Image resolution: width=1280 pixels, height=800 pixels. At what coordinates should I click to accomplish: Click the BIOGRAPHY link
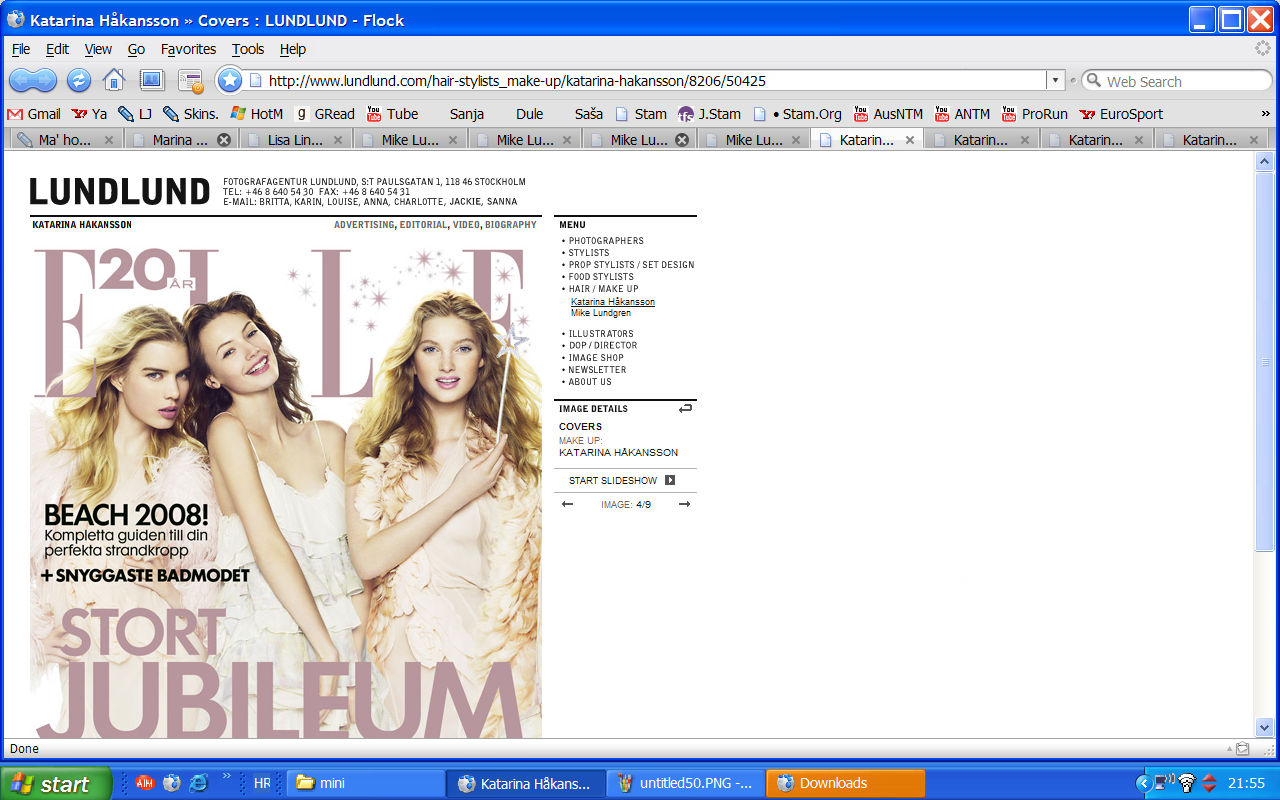[511, 225]
